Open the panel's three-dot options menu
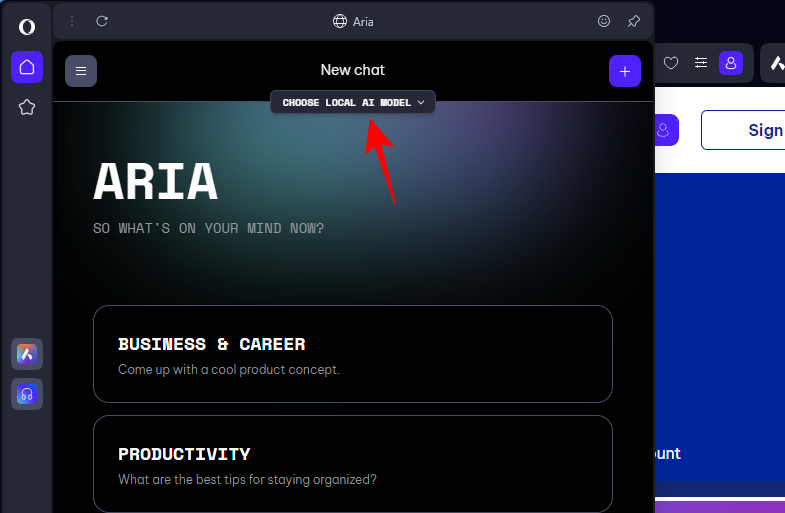 click(x=72, y=21)
